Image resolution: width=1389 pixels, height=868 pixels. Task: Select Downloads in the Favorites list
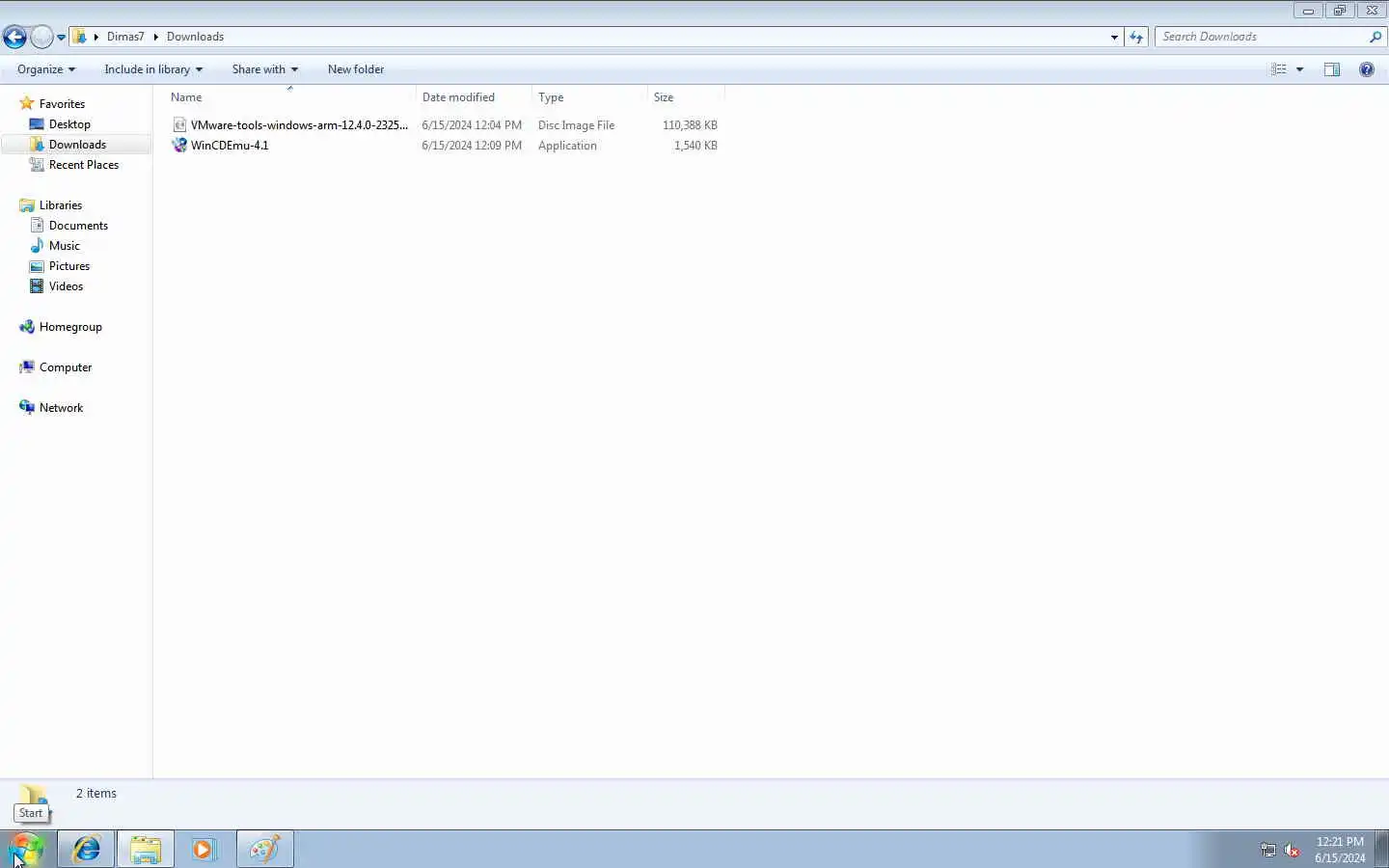(77, 145)
